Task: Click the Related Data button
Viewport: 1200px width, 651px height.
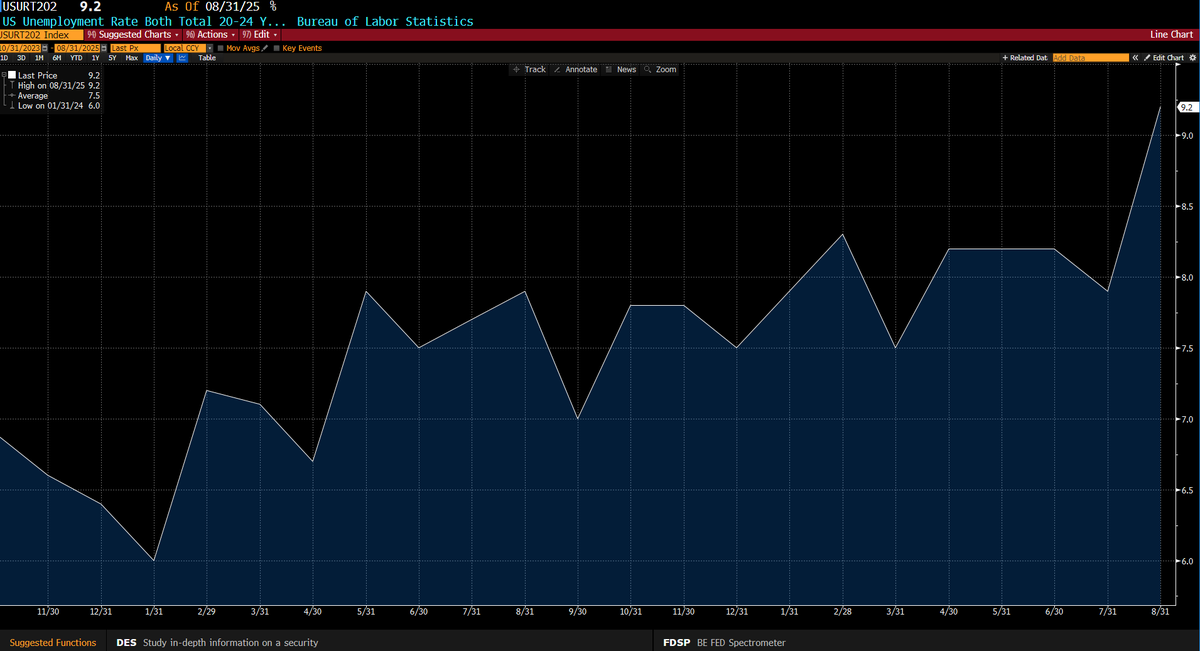Action: (1025, 58)
